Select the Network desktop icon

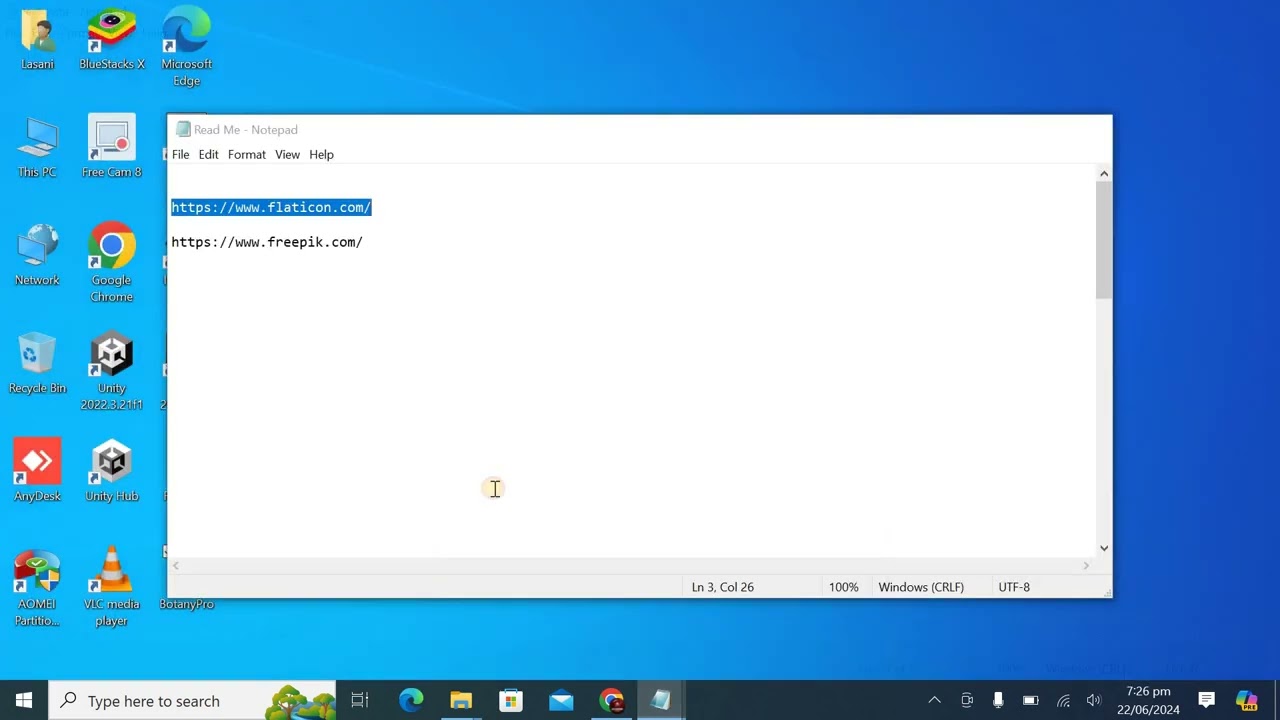pos(37,256)
